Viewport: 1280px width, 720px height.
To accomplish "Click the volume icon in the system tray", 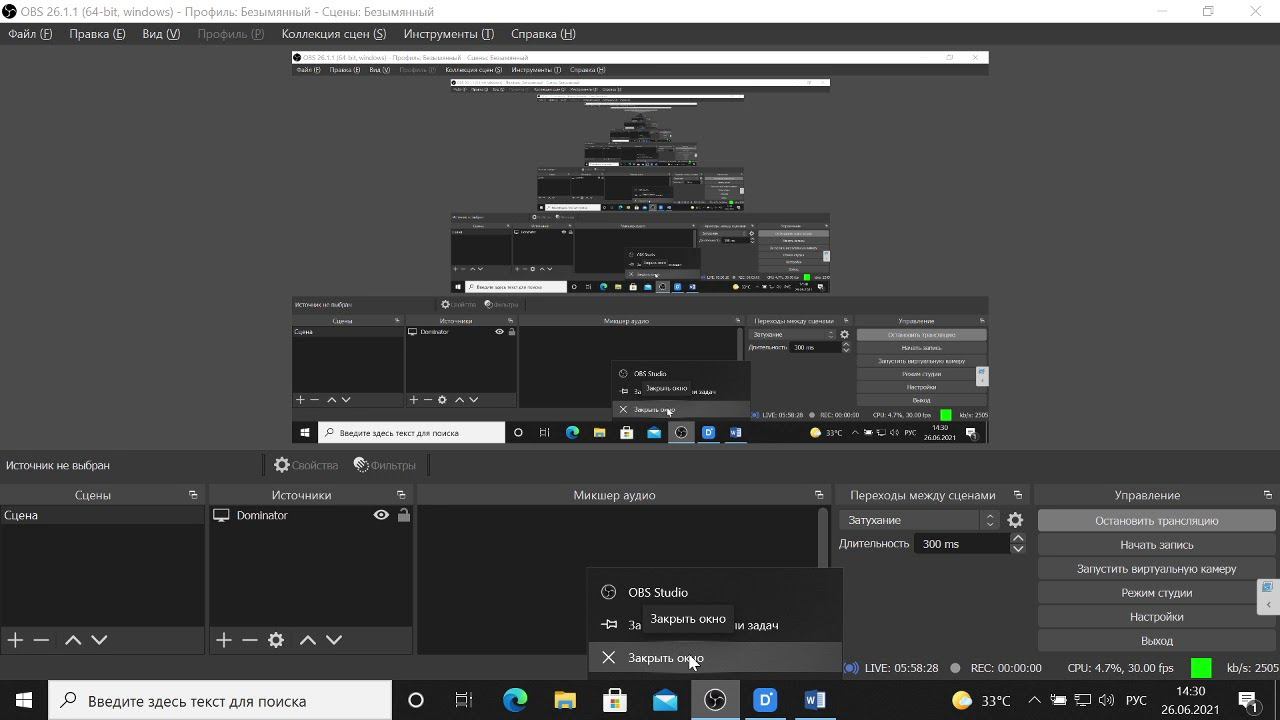I will pyautogui.click(x=1106, y=700).
